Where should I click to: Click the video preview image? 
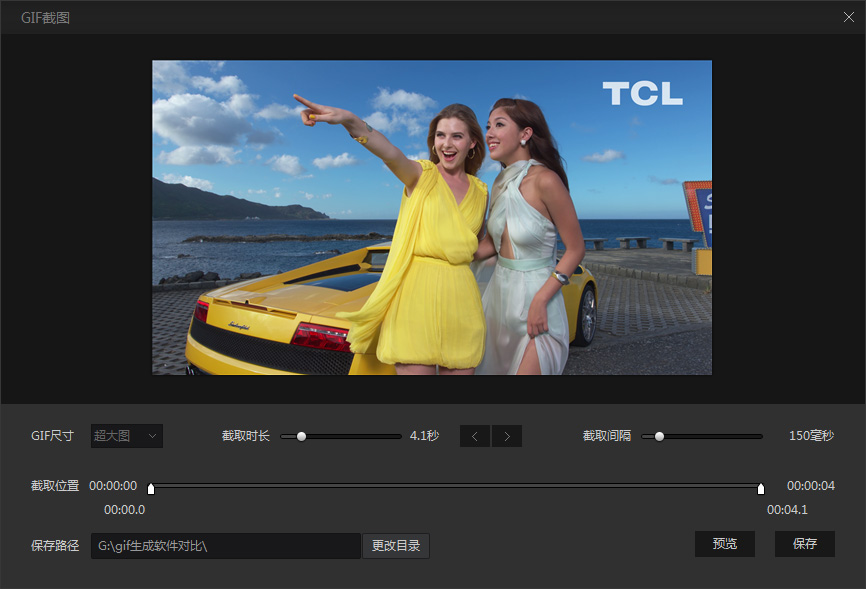[x=432, y=217]
